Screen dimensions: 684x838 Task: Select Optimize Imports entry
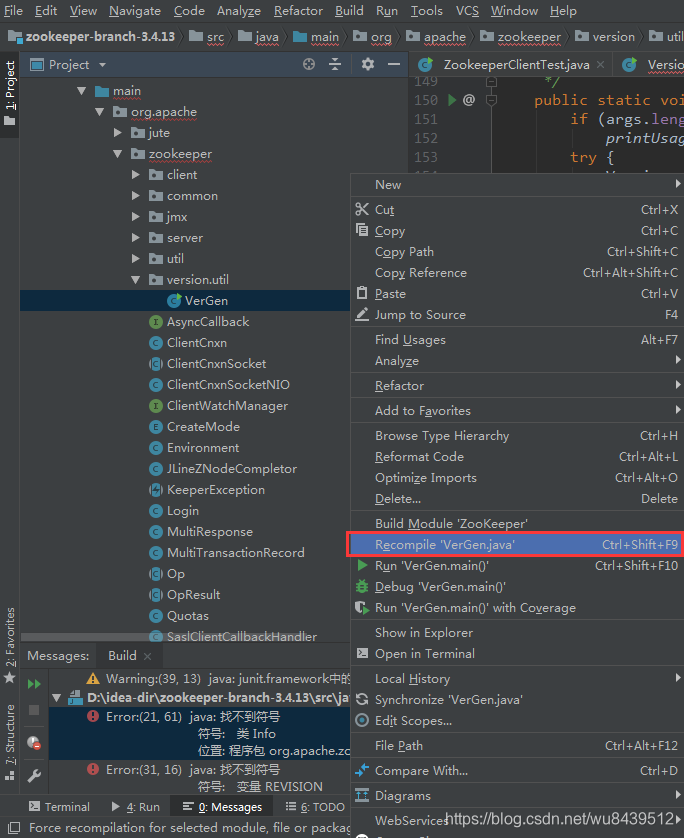(x=517, y=478)
